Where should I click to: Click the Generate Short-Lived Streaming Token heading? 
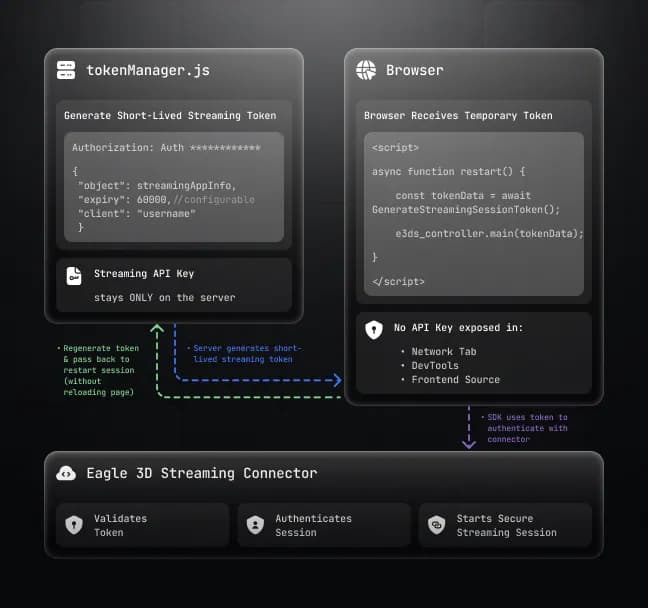(170, 116)
